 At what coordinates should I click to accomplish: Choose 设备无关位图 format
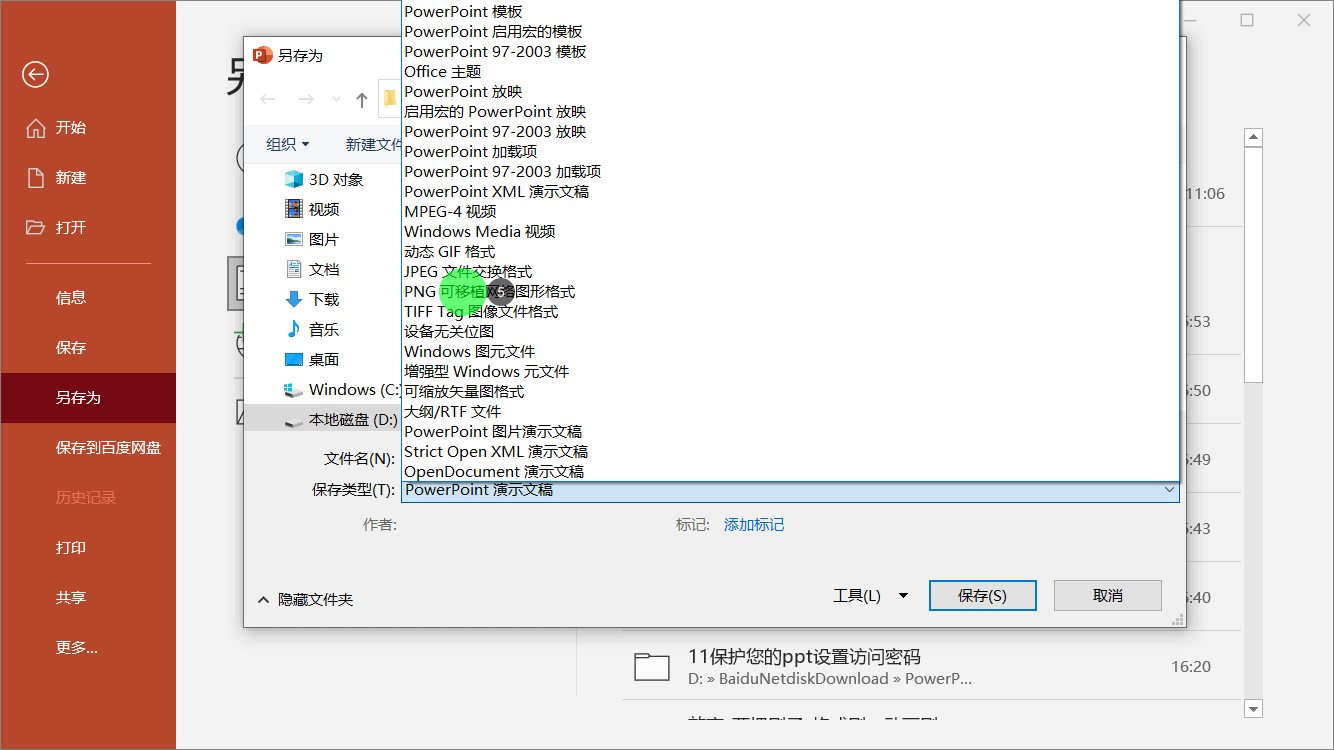[790, 332]
